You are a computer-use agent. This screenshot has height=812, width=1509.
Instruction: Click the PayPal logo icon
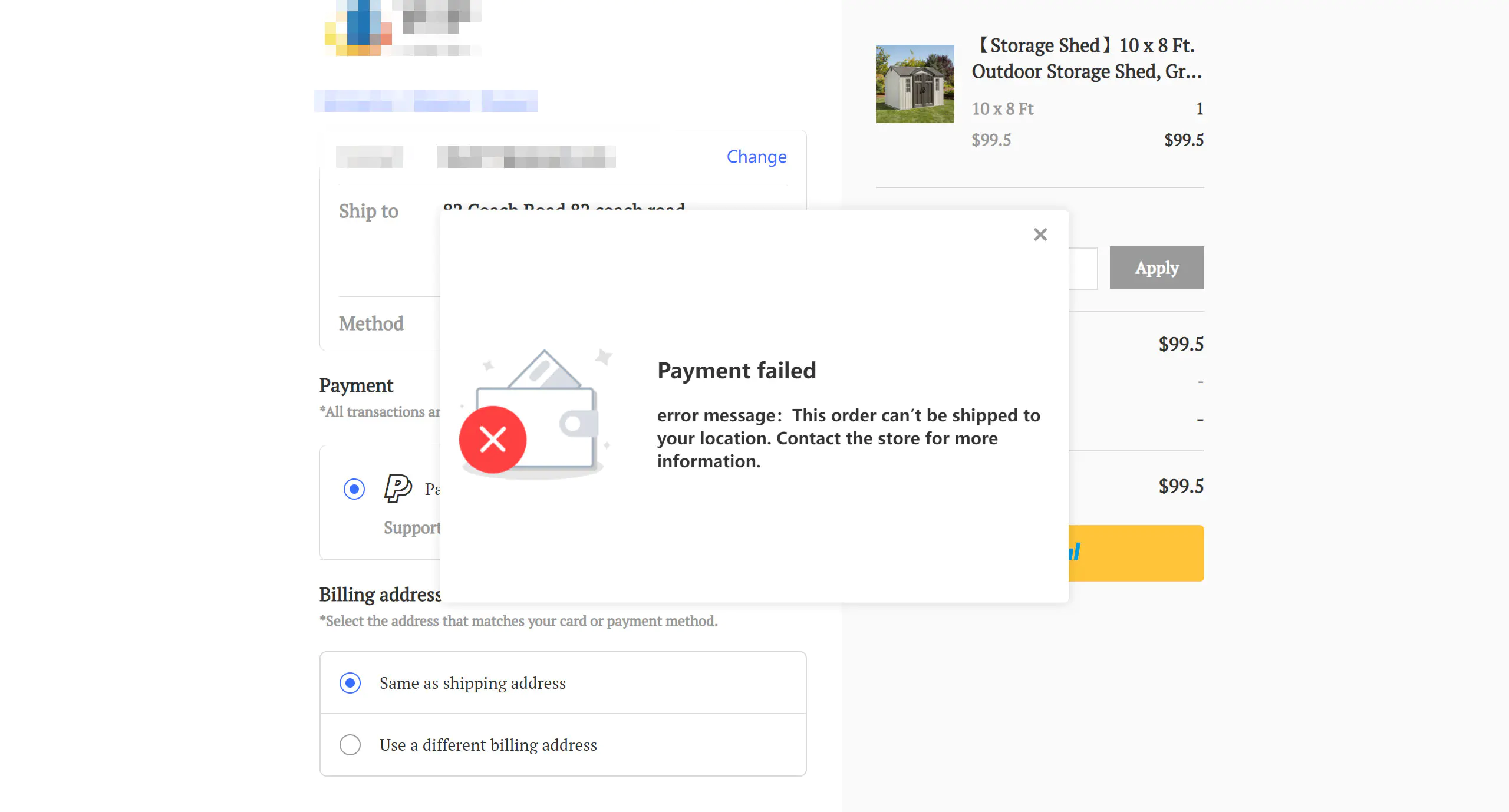(398, 488)
